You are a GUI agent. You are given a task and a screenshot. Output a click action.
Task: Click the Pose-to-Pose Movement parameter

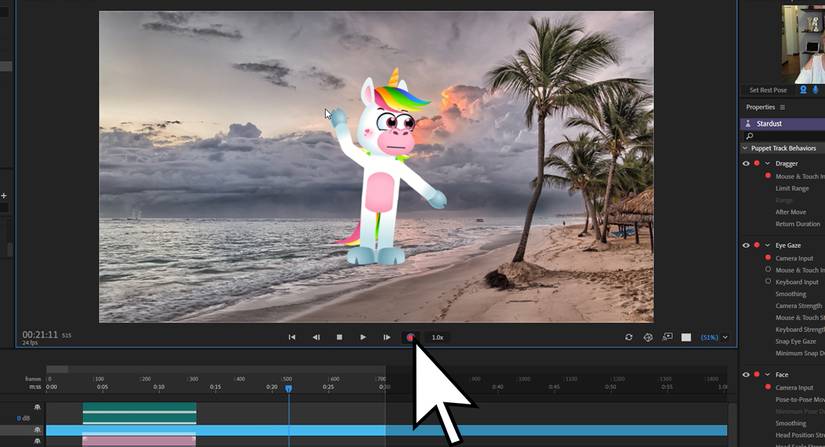coord(800,400)
